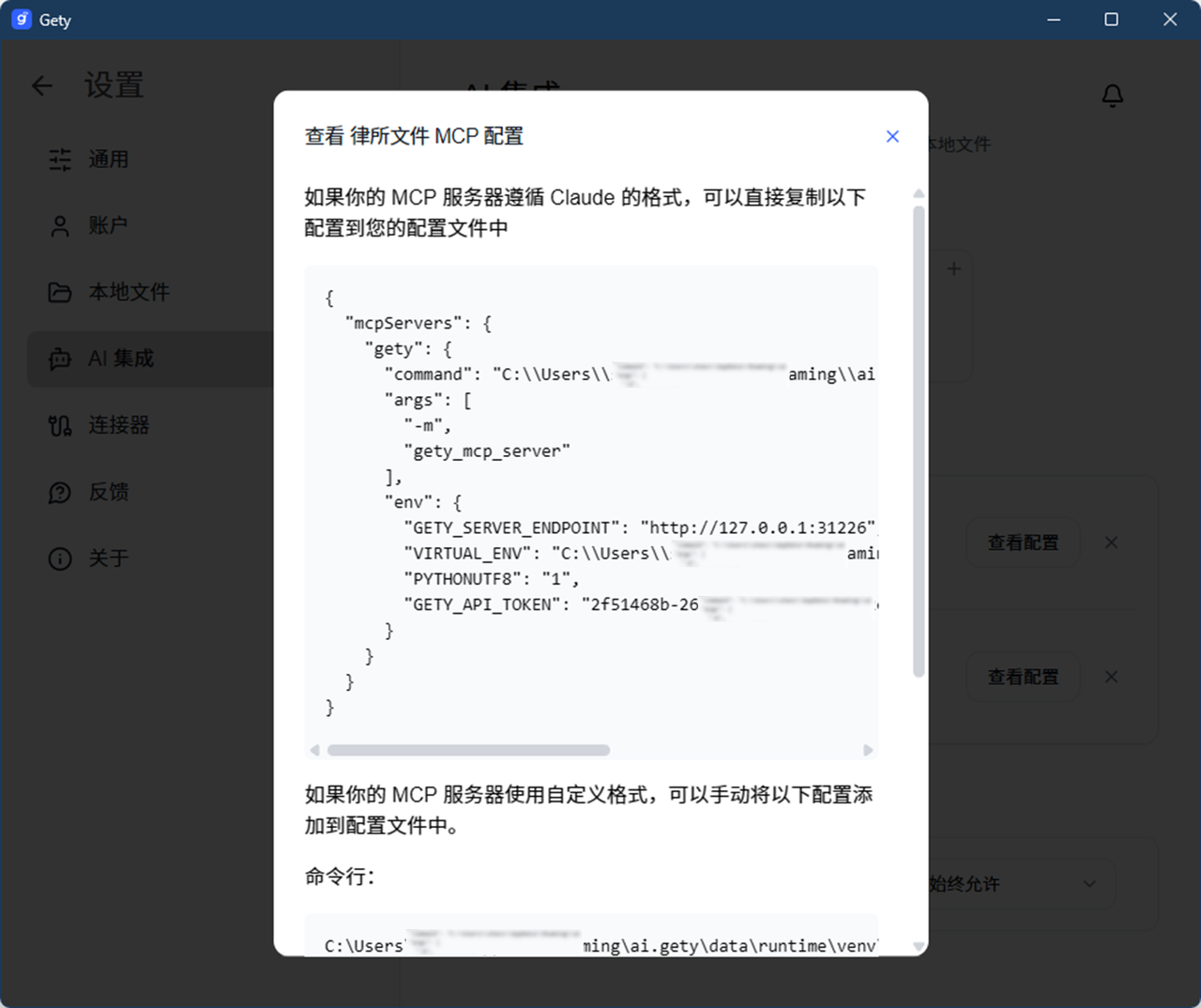Click the dialog title 查看 律所文件 MCP 配置

pyautogui.click(x=414, y=136)
